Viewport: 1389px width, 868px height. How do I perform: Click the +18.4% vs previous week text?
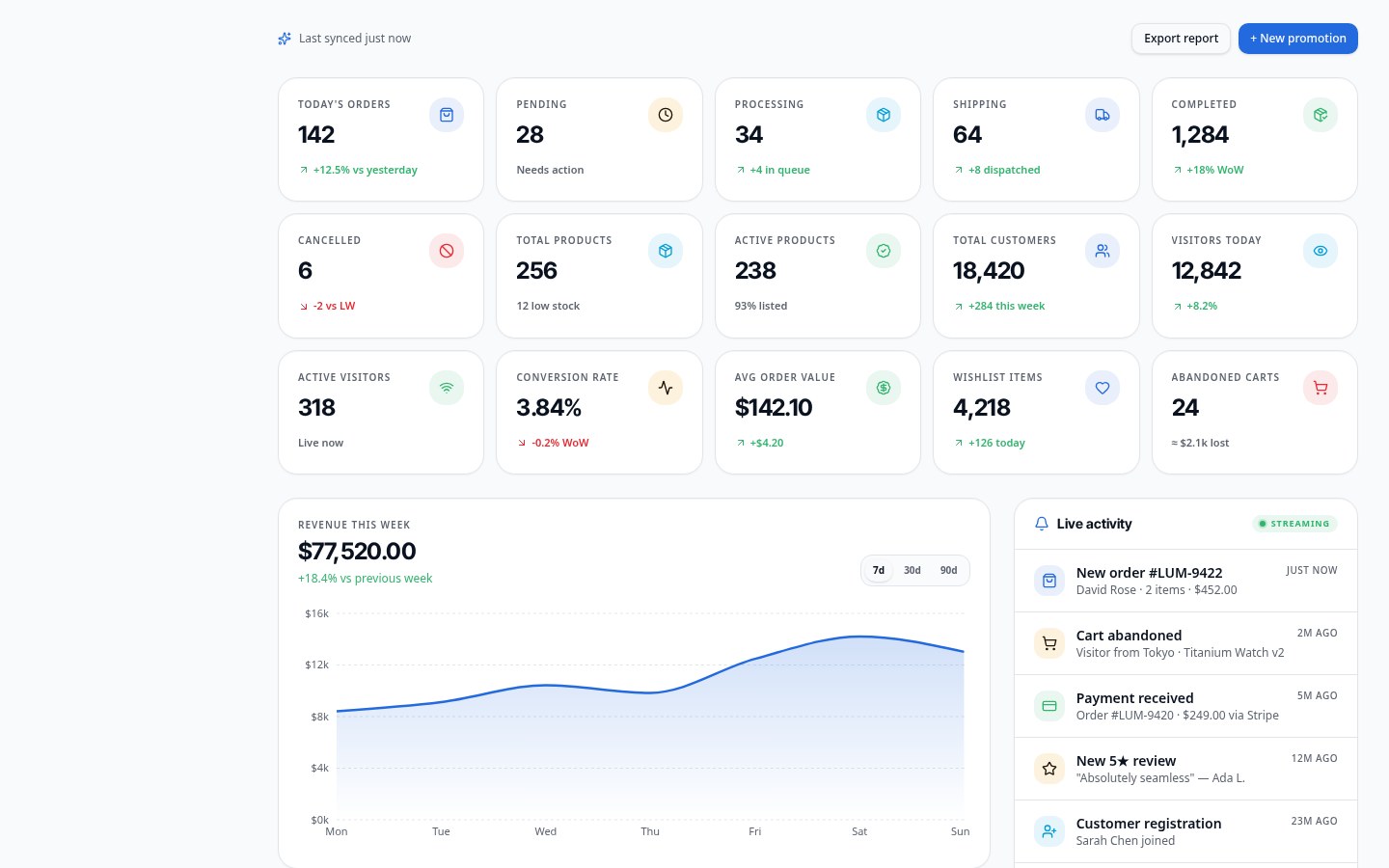click(365, 579)
